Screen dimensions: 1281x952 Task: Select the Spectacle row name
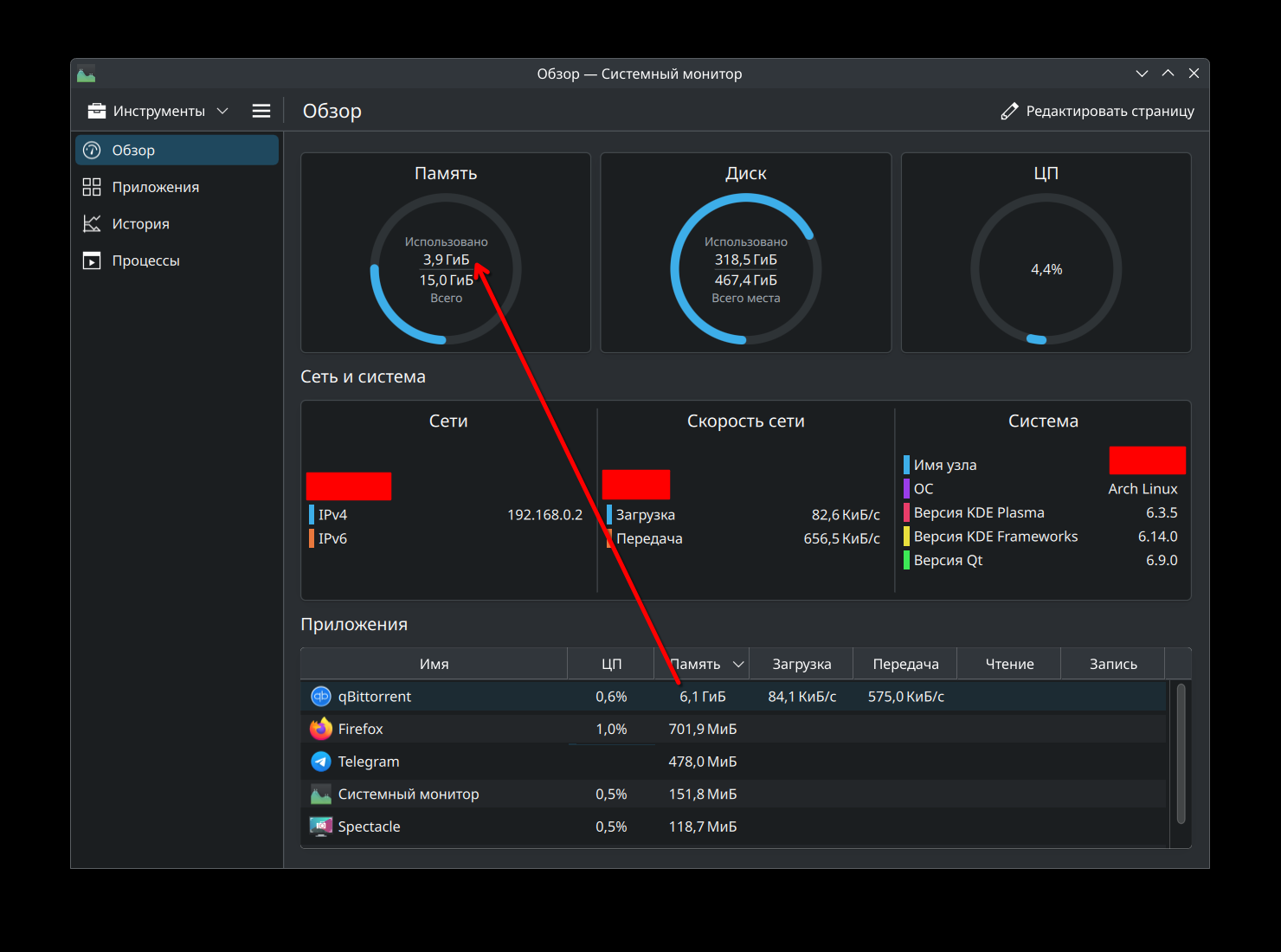[369, 827]
